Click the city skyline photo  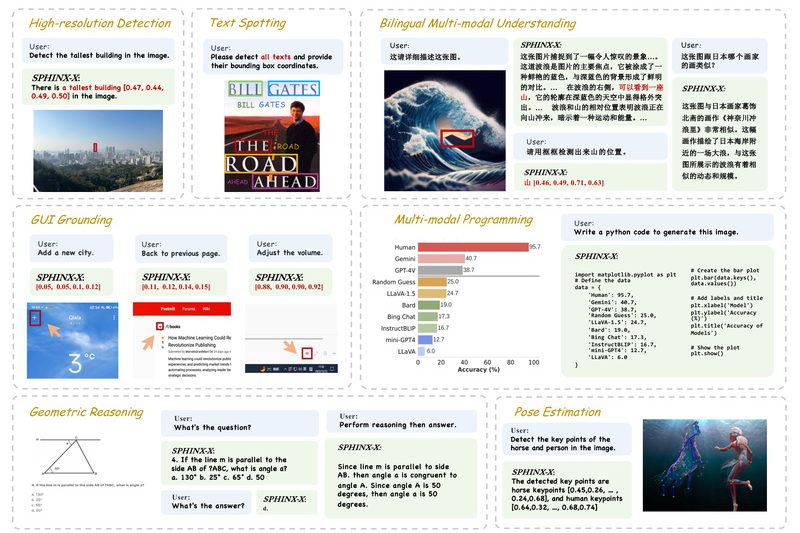point(98,149)
